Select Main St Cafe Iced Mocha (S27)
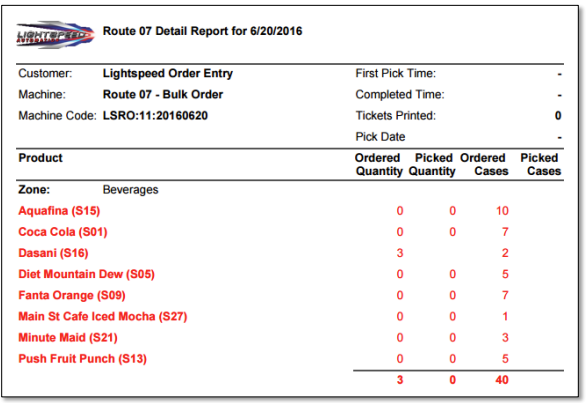This screenshot has width=586, height=403. (103, 317)
